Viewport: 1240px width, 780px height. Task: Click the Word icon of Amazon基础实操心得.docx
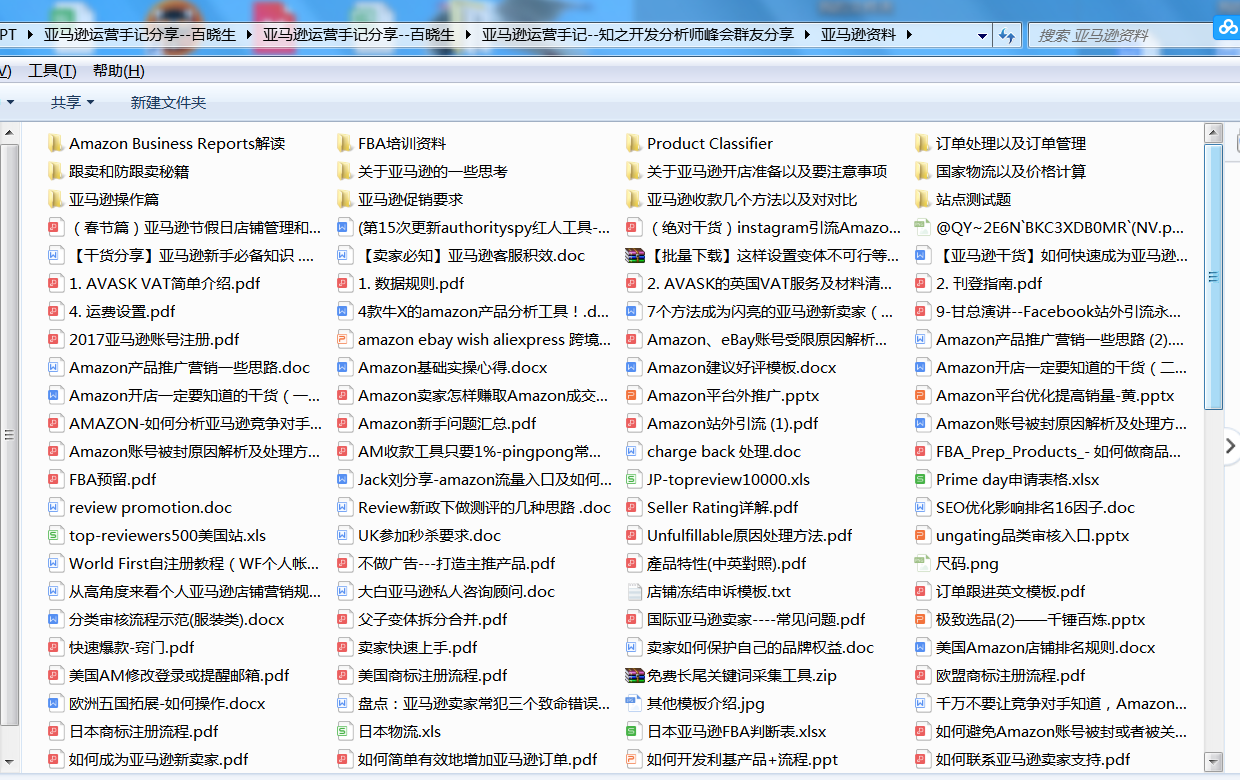[345, 367]
